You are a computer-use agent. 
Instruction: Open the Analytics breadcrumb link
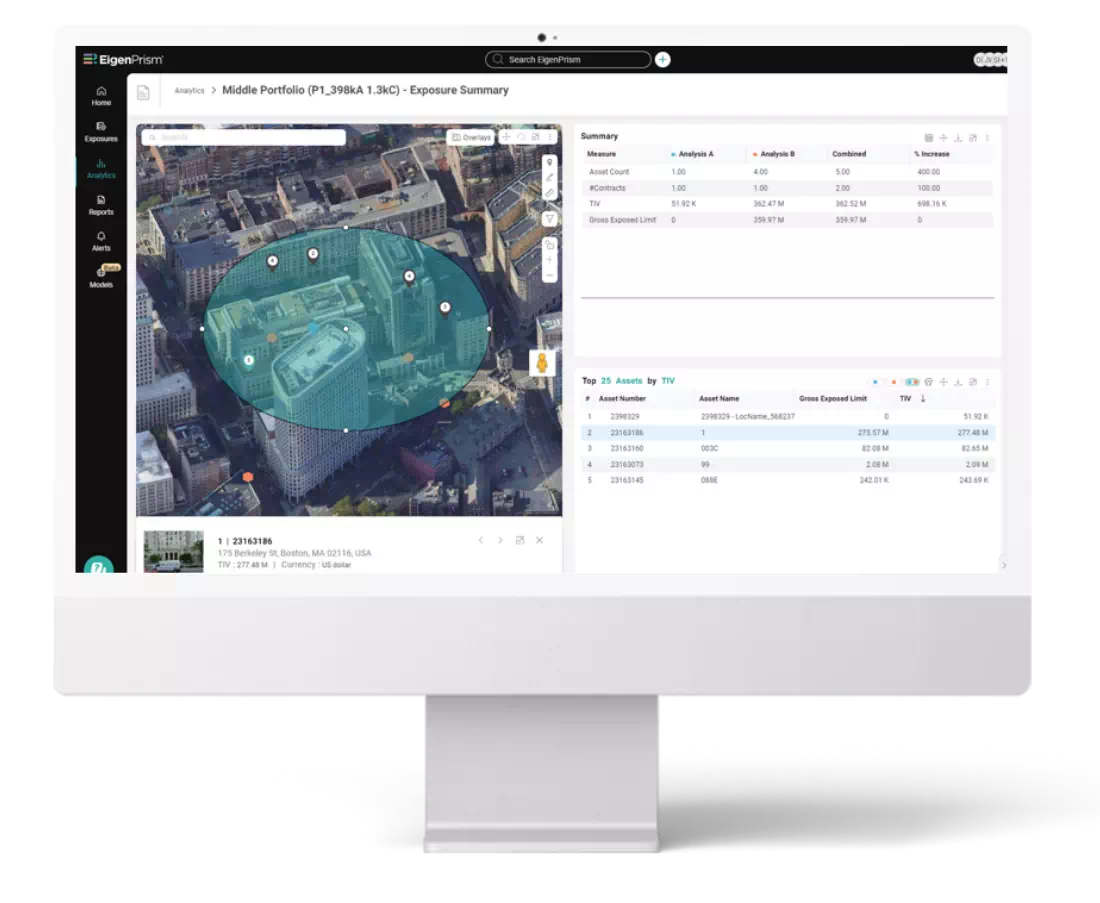tap(189, 91)
